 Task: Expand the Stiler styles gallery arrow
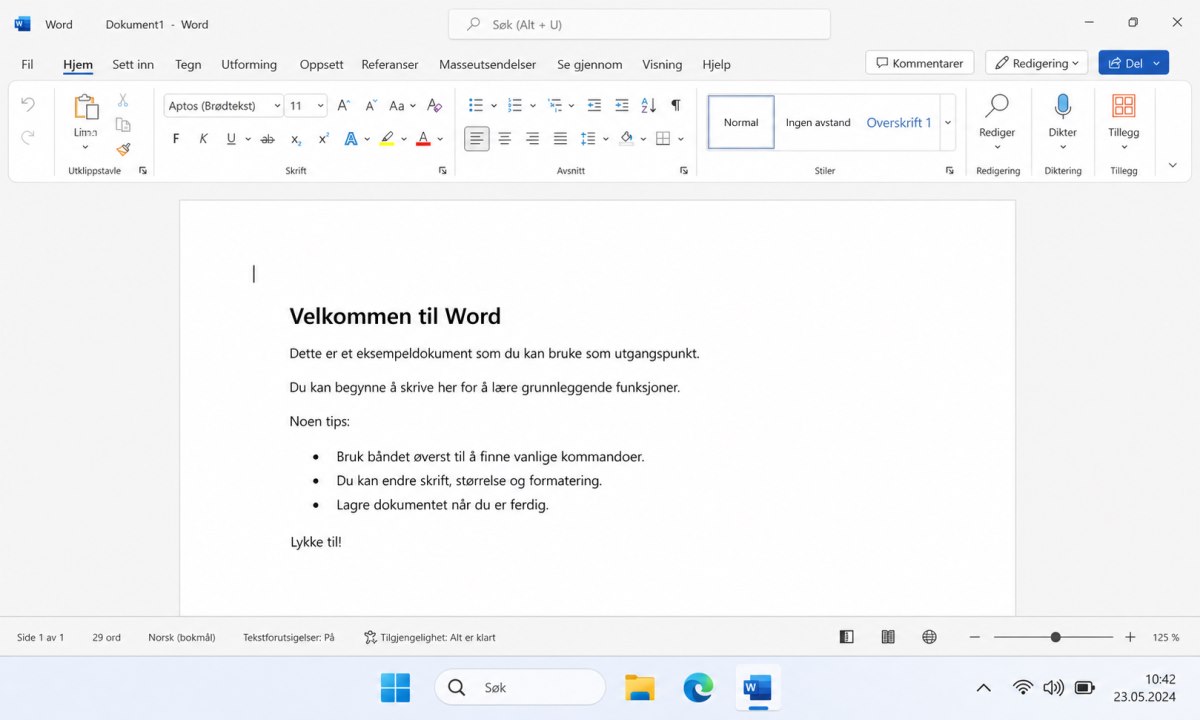948,122
